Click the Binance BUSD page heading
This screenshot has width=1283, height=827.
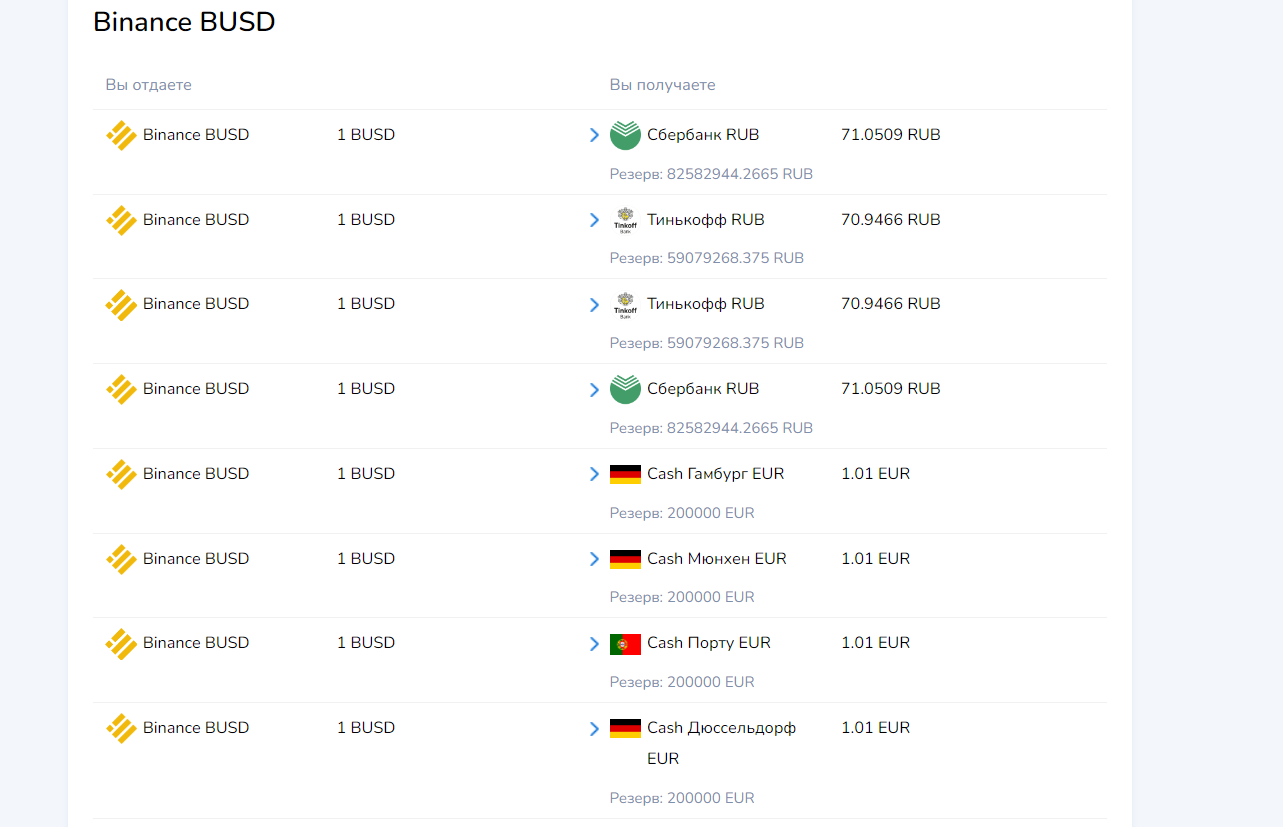184,22
